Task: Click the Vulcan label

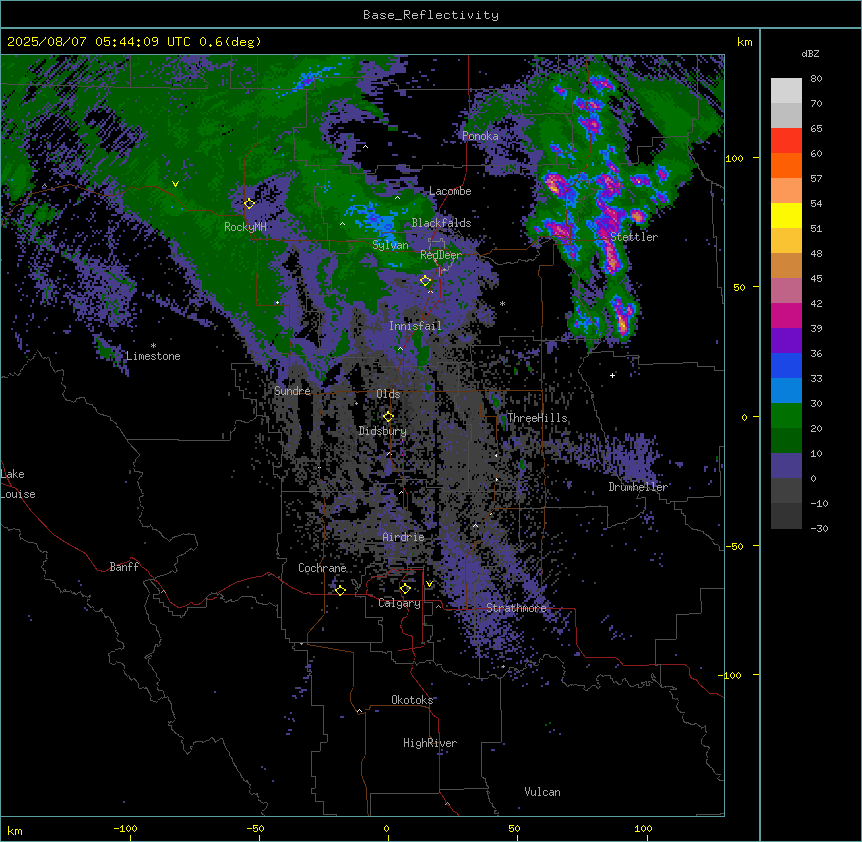Action: [543, 792]
